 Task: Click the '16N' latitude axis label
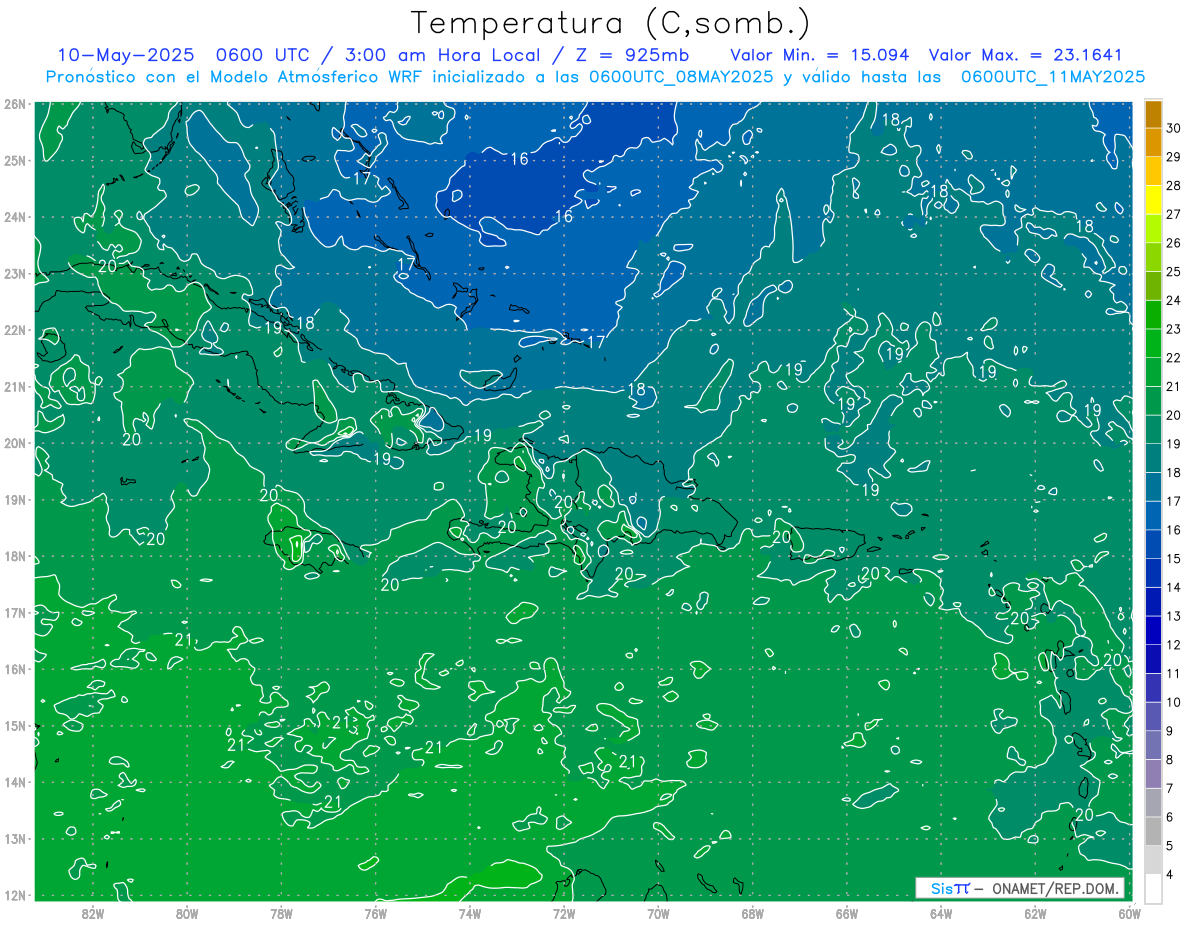click(14, 669)
